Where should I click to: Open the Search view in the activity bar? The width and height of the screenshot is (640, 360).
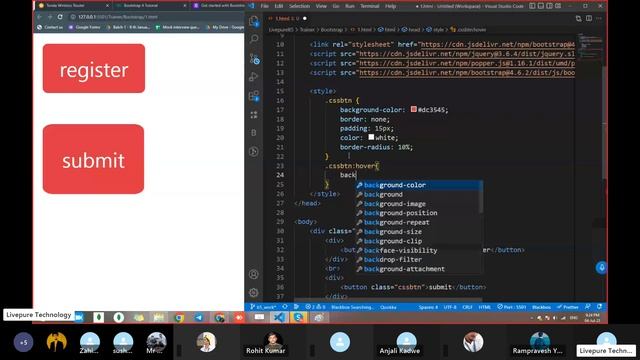click(254, 39)
